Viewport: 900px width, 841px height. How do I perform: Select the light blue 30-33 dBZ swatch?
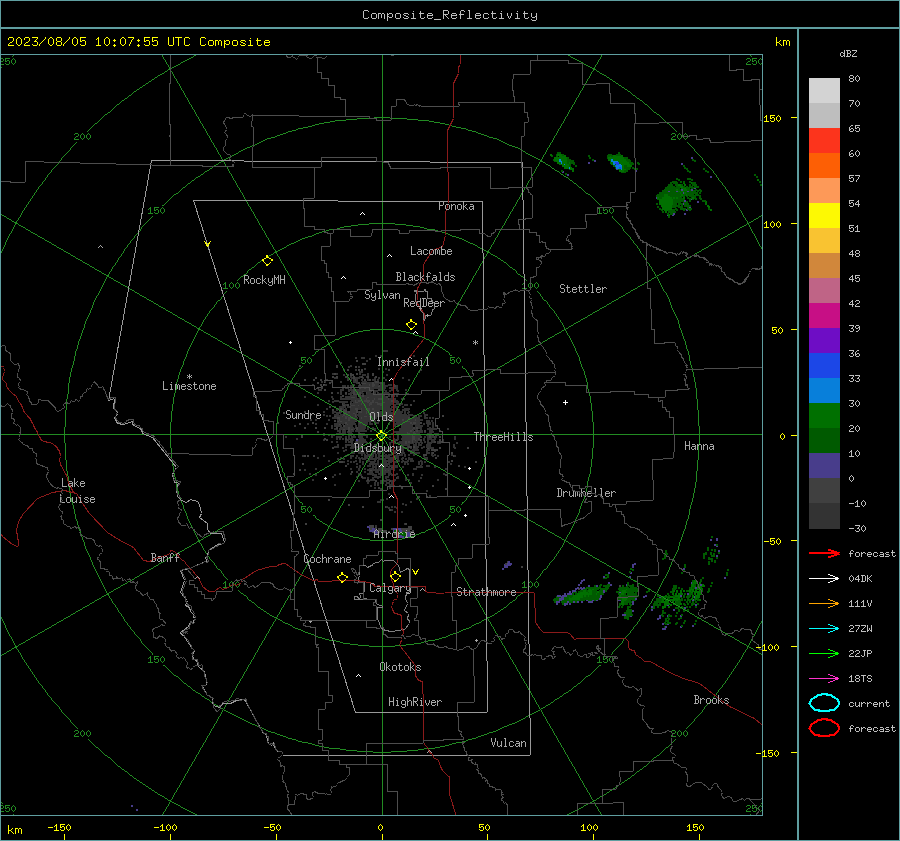(824, 391)
